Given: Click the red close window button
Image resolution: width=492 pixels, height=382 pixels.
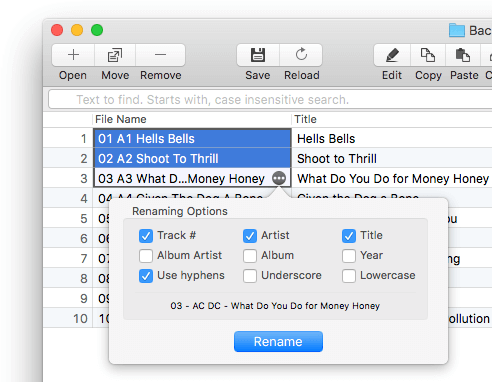Looking at the screenshot, I should (x=57, y=30).
